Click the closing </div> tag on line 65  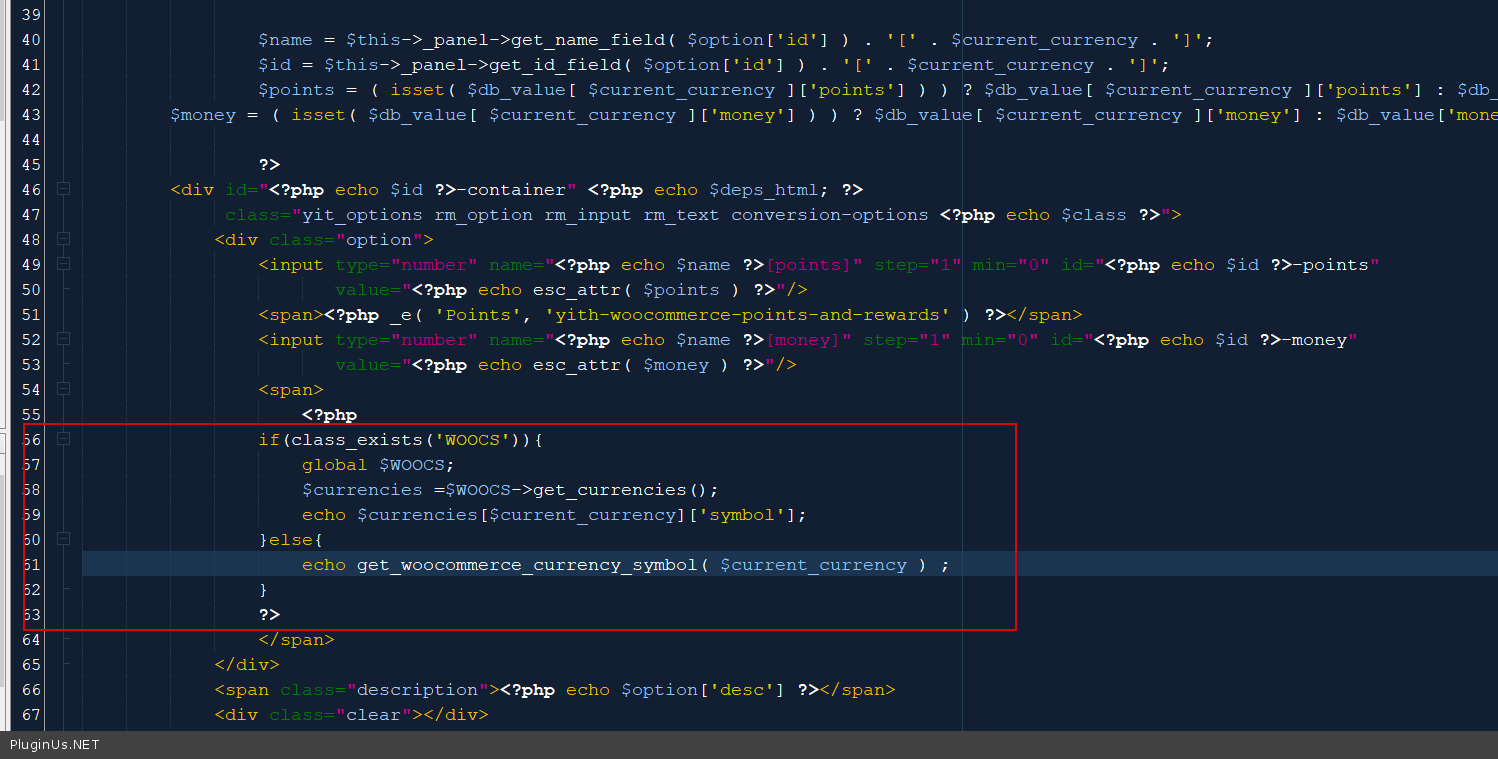247,665
